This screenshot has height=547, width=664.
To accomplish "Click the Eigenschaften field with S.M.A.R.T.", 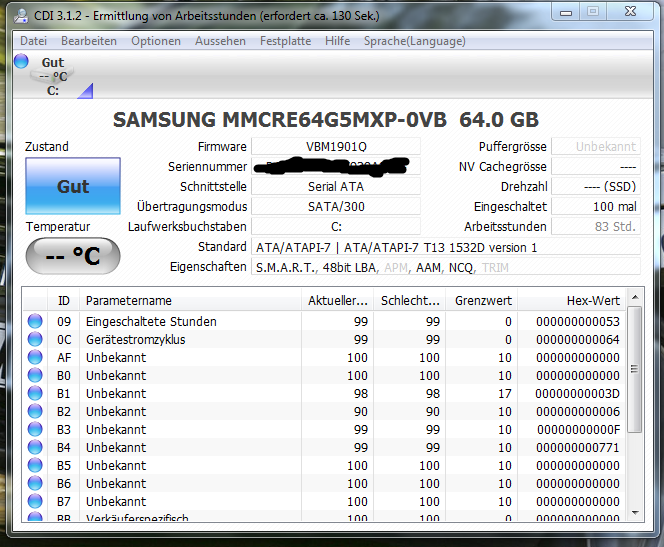I will click(446, 267).
